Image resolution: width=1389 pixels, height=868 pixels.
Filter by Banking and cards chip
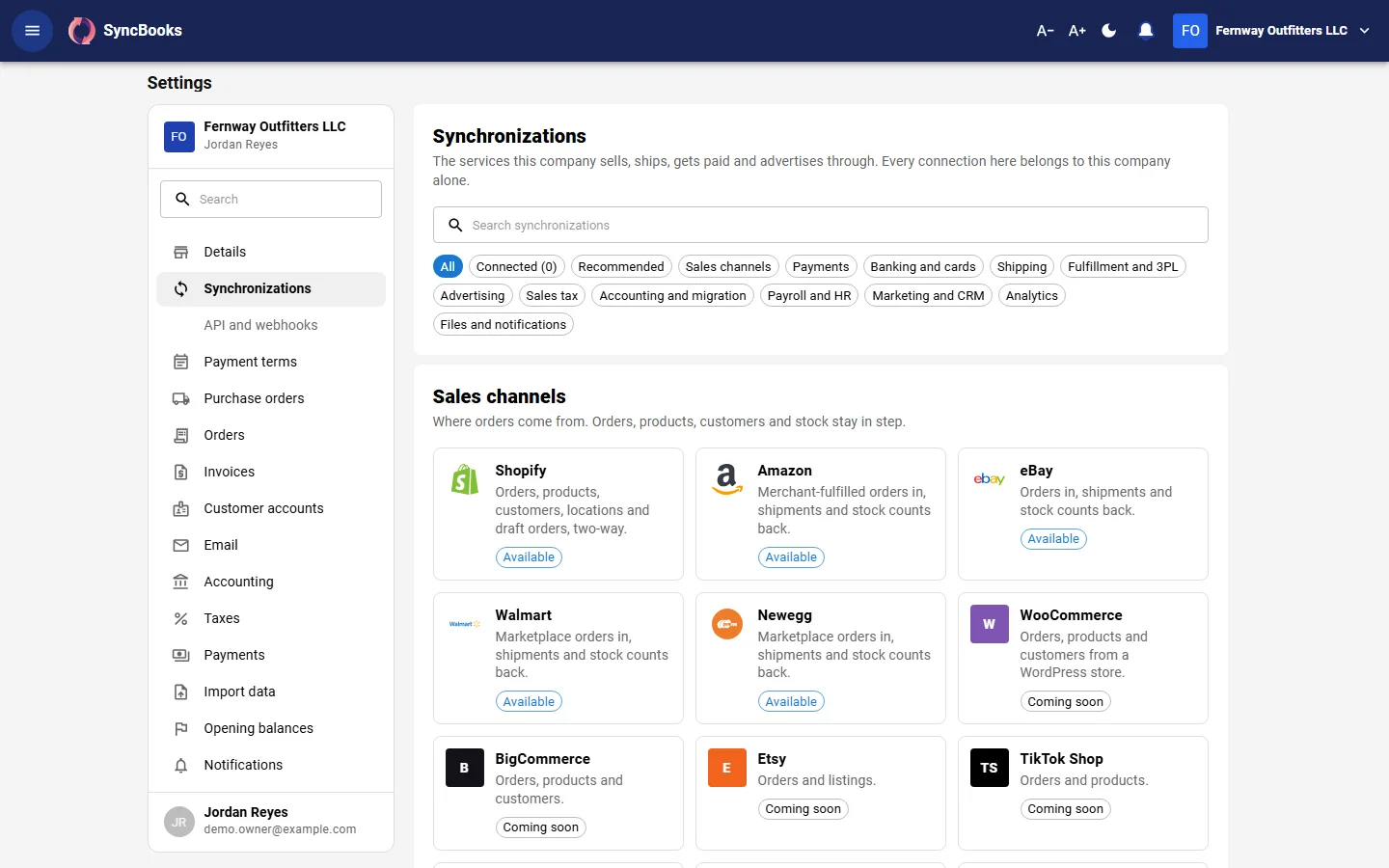pos(923,266)
